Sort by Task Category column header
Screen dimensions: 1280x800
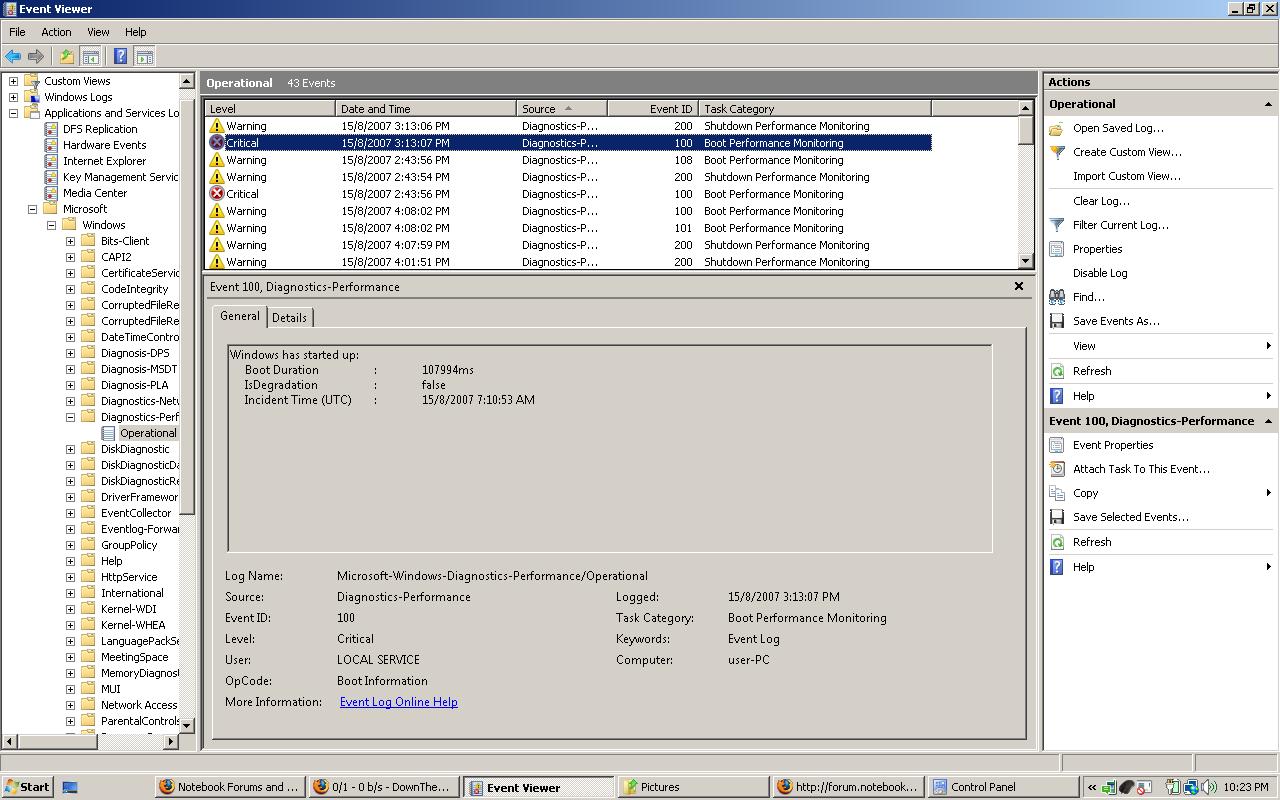pos(814,108)
